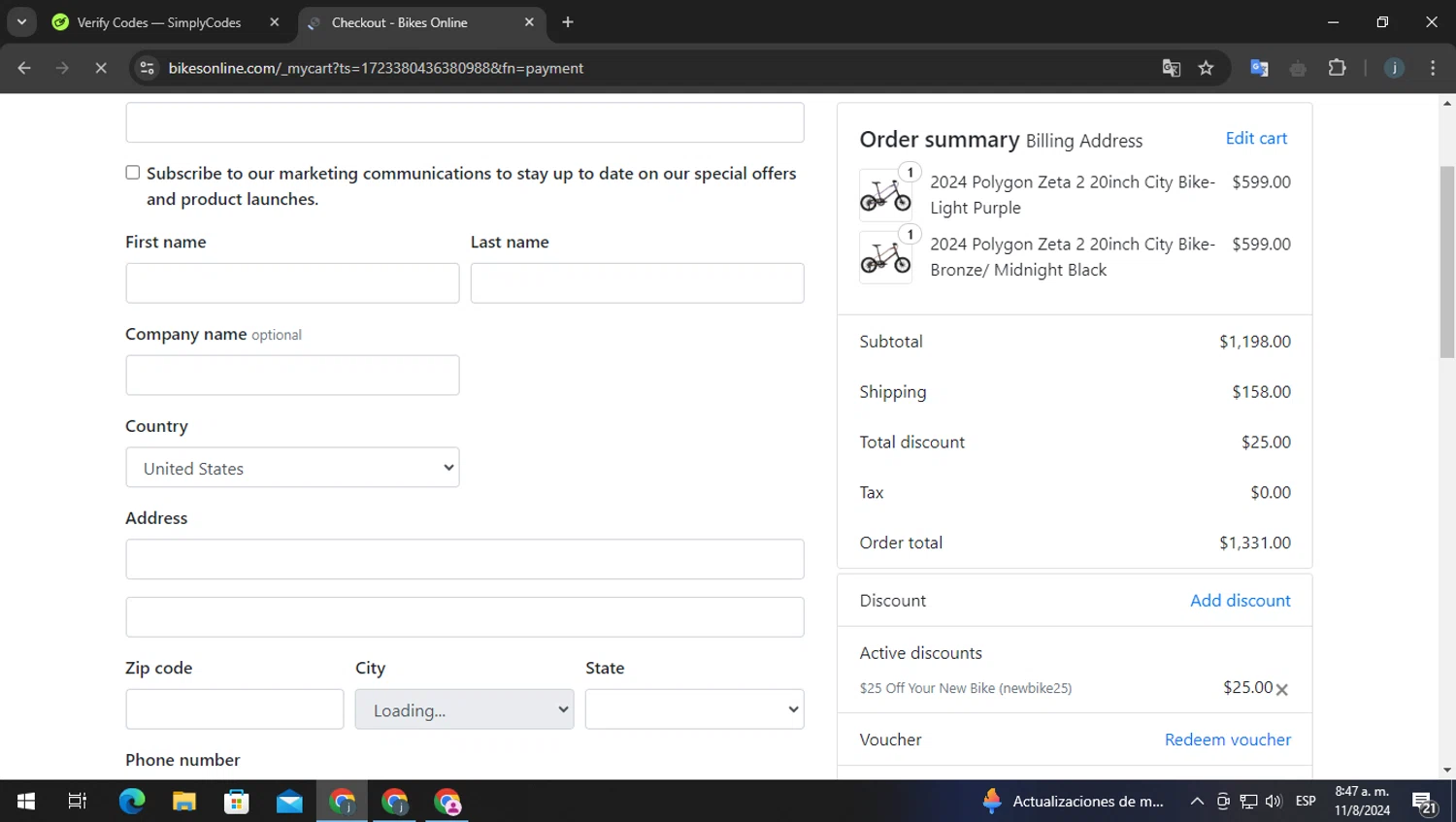Click the '2024 Polygon Zeta 2 20inch City Bike- Light Purple' name
1456x822 pixels.
[1073, 195]
